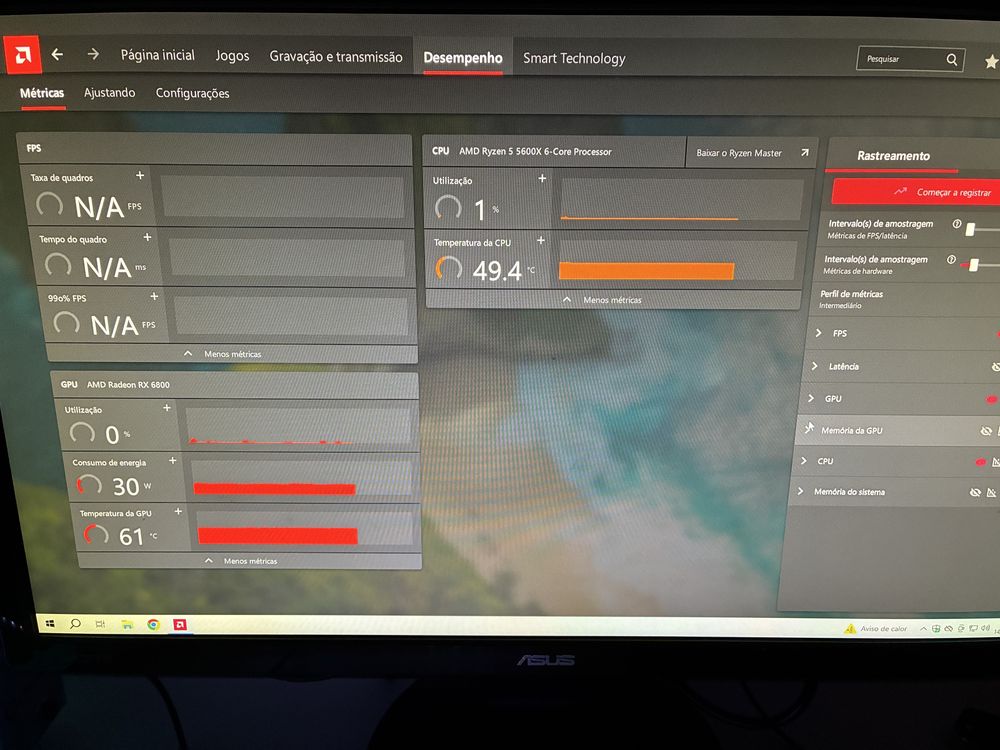Screen dimensions: 1000x750
Task: Click plus next to 99o% FPS
Action: pyautogui.click(x=154, y=296)
